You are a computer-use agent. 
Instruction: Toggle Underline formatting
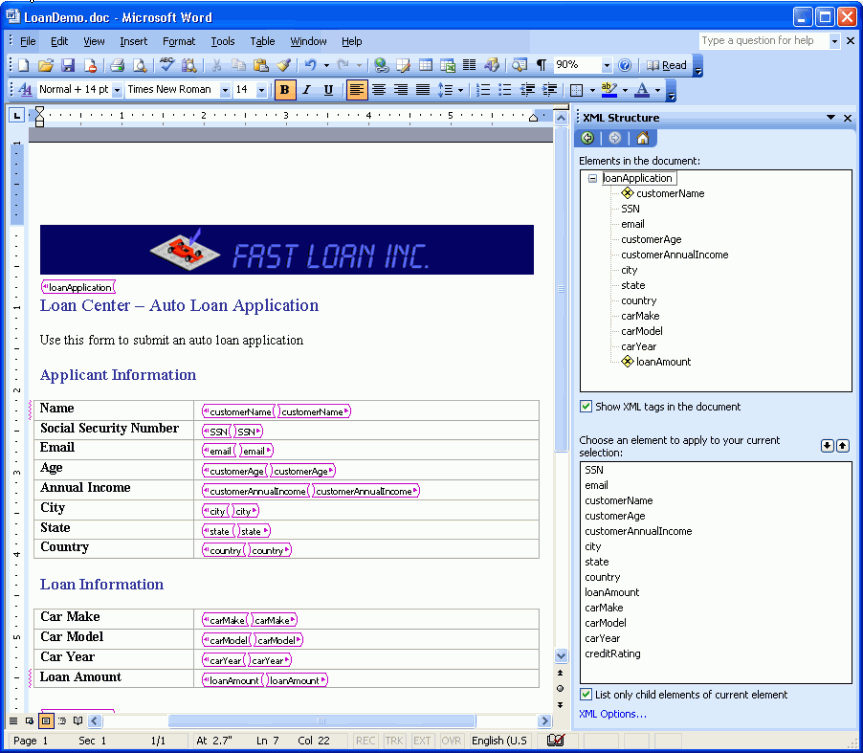(329, 90)
